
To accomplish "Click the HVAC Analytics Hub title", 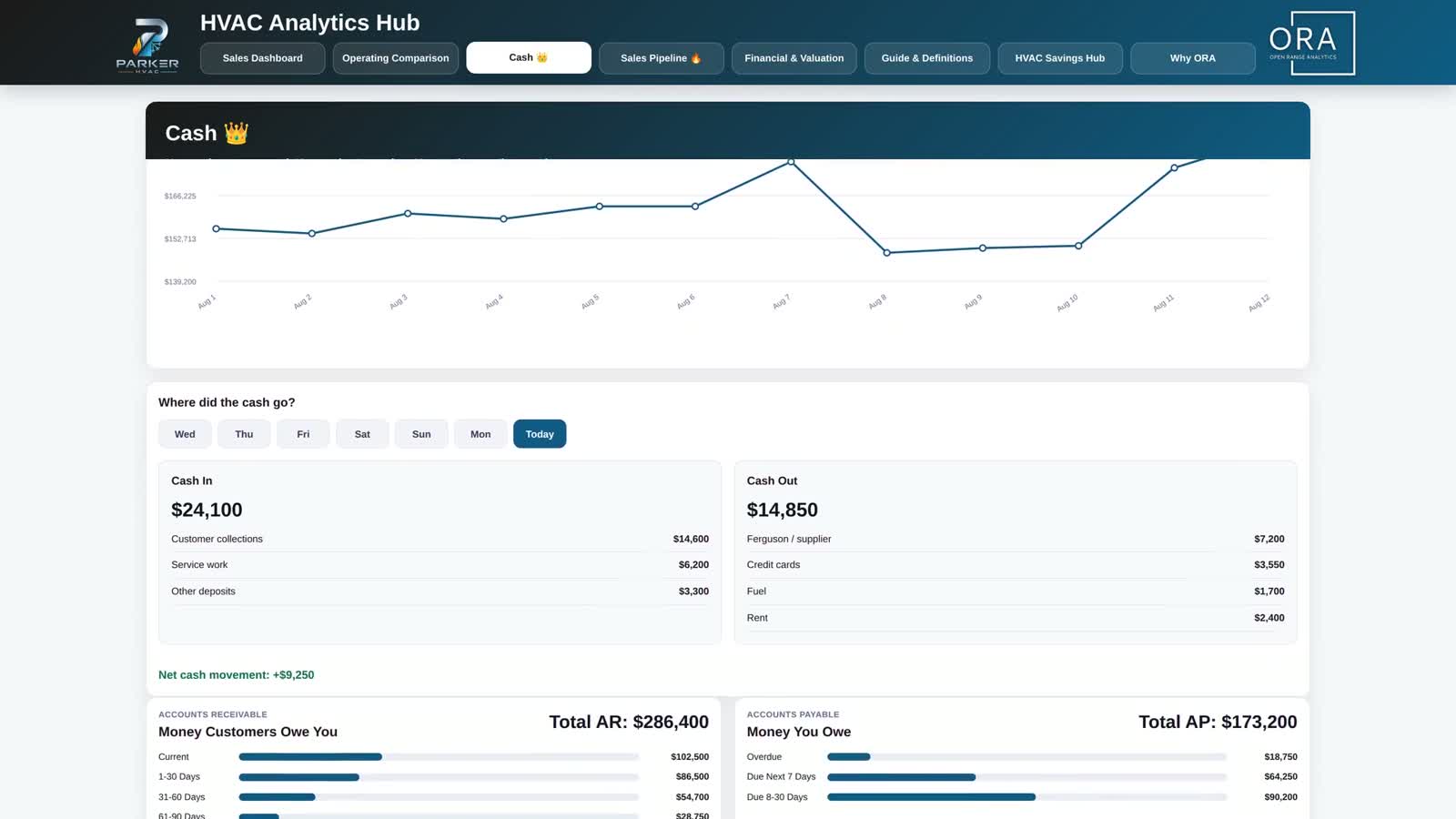I will (x=310, y=23).
